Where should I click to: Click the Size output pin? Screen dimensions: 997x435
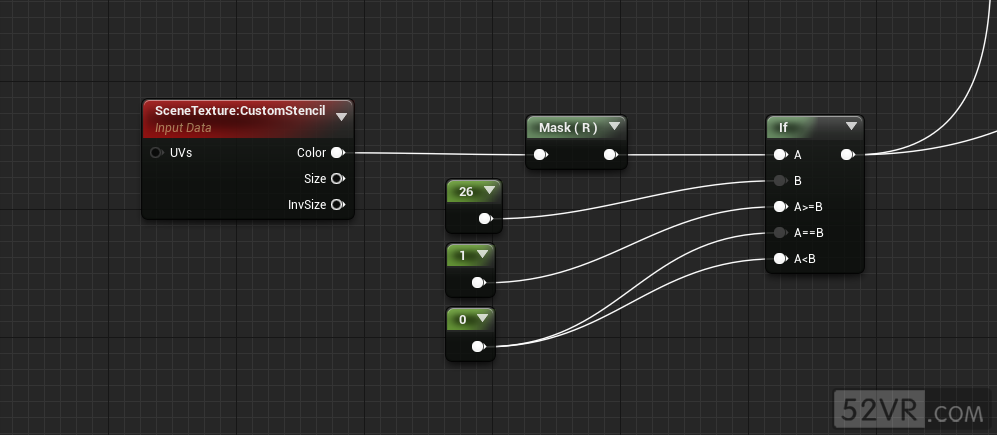[338, 179]
